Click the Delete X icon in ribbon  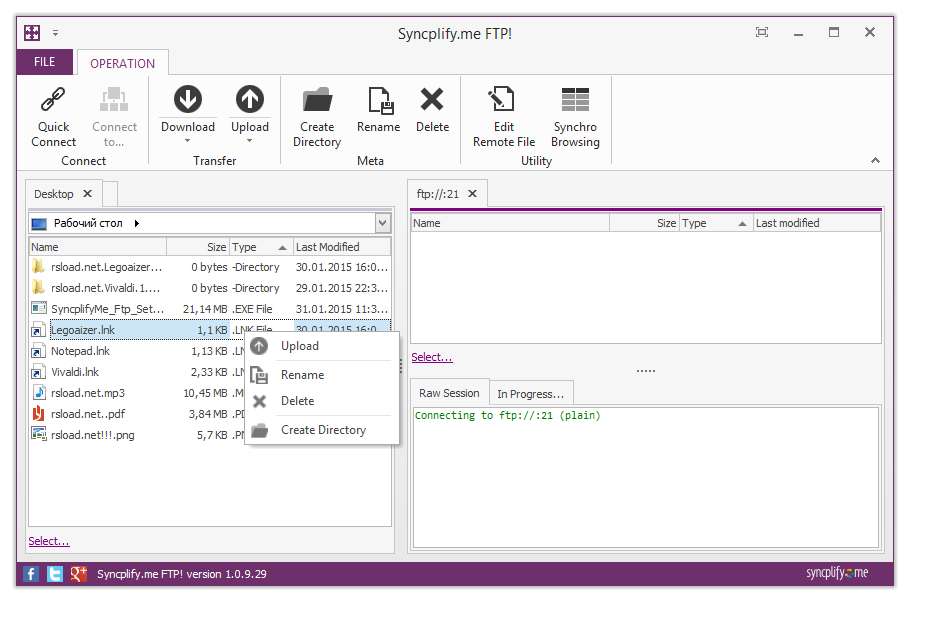click(432, 99)
